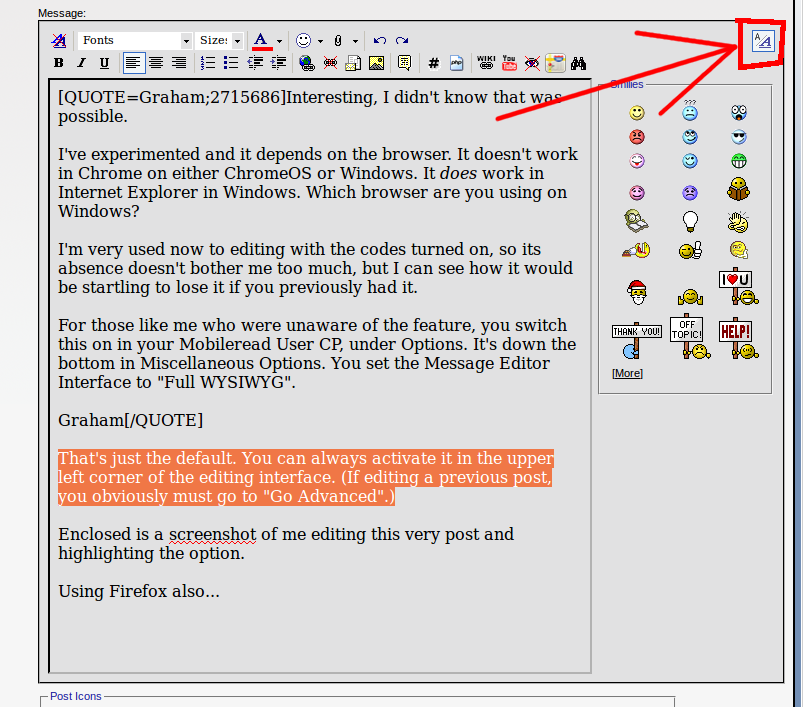Click the map icon in toolbar
The height and width of the screenshot is (707, 803).
click(x=555, y=63)
